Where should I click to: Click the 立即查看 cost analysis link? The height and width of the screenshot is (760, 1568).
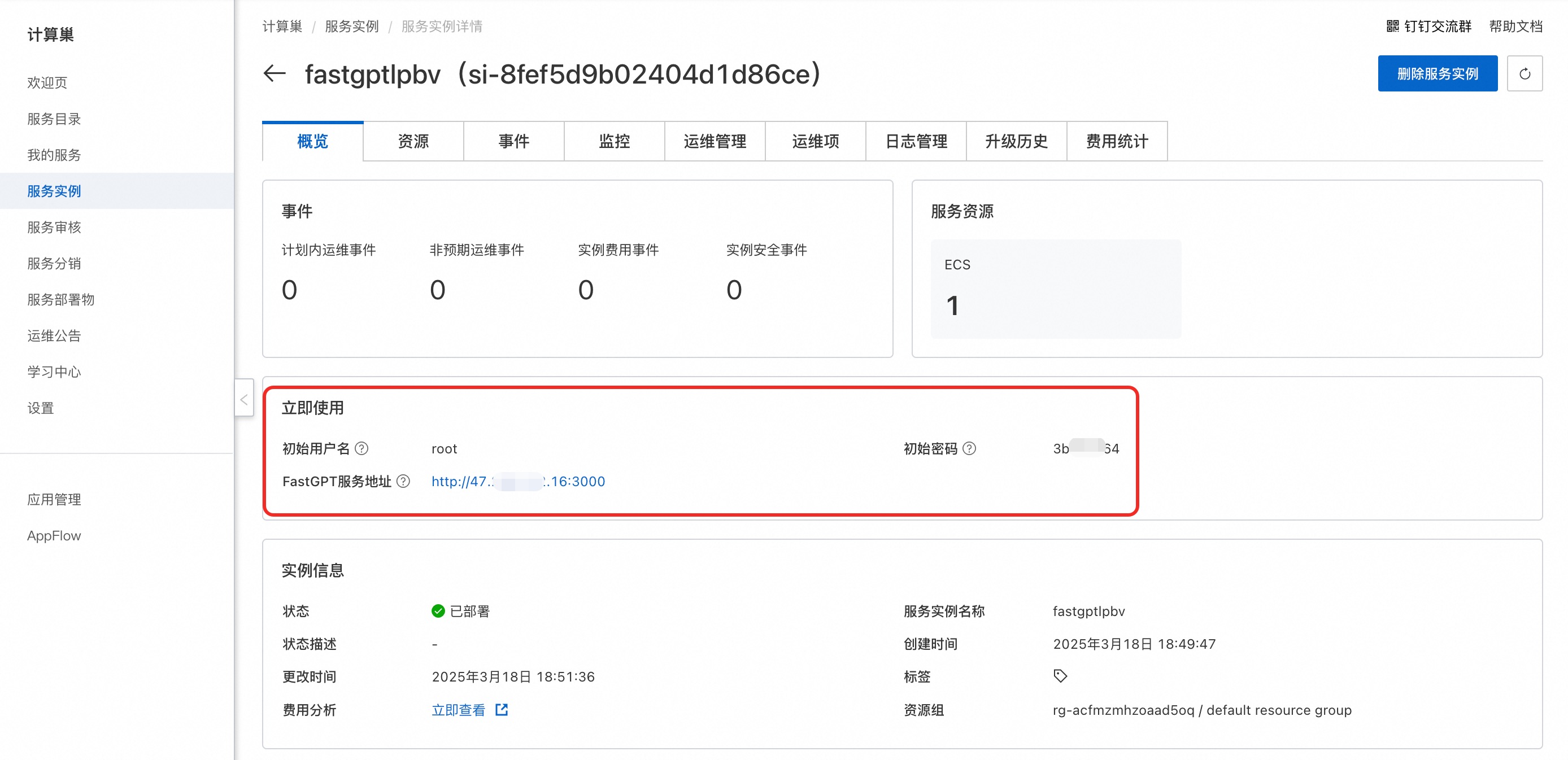pos(458,710)
